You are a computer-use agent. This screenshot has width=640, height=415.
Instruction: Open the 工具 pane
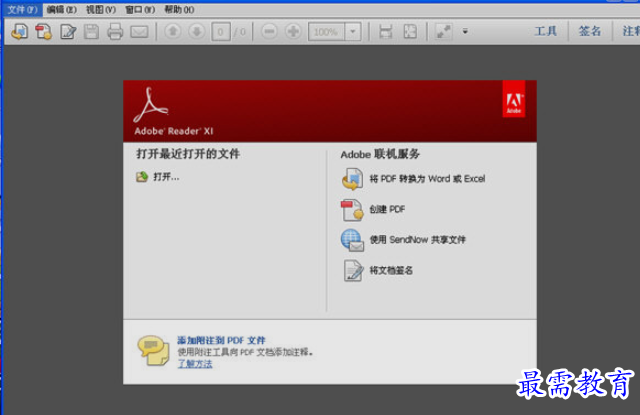coord(546,31)
